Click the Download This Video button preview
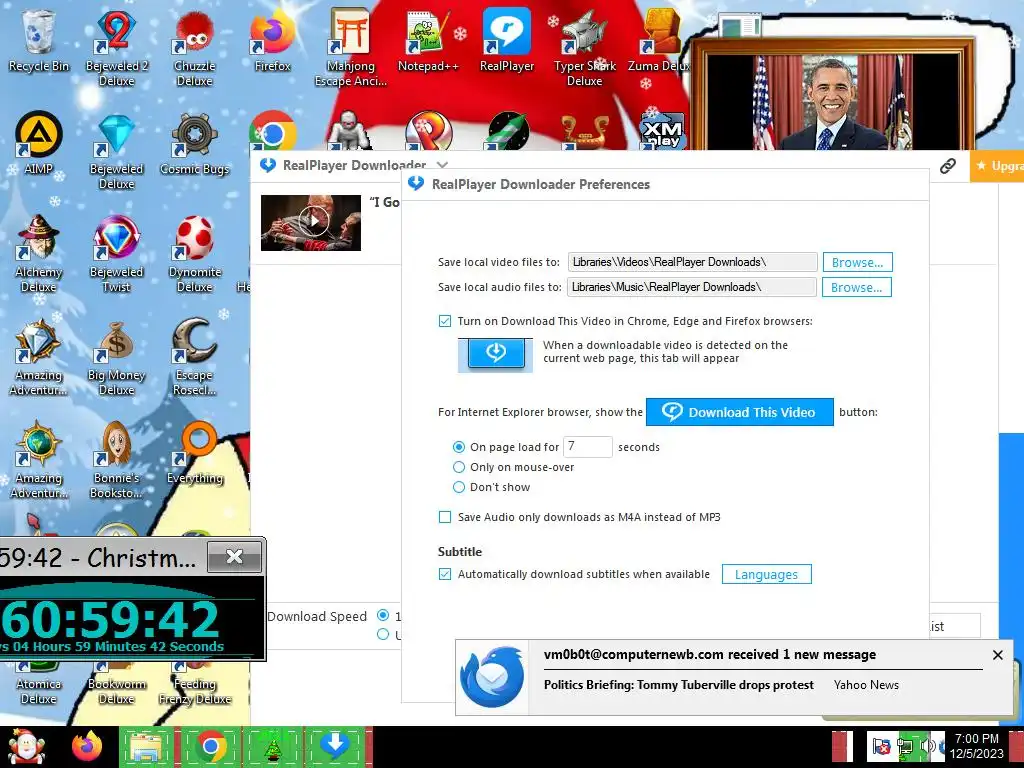The height and width of the screenshot is (768, 1024). click(x=739, y=412)
